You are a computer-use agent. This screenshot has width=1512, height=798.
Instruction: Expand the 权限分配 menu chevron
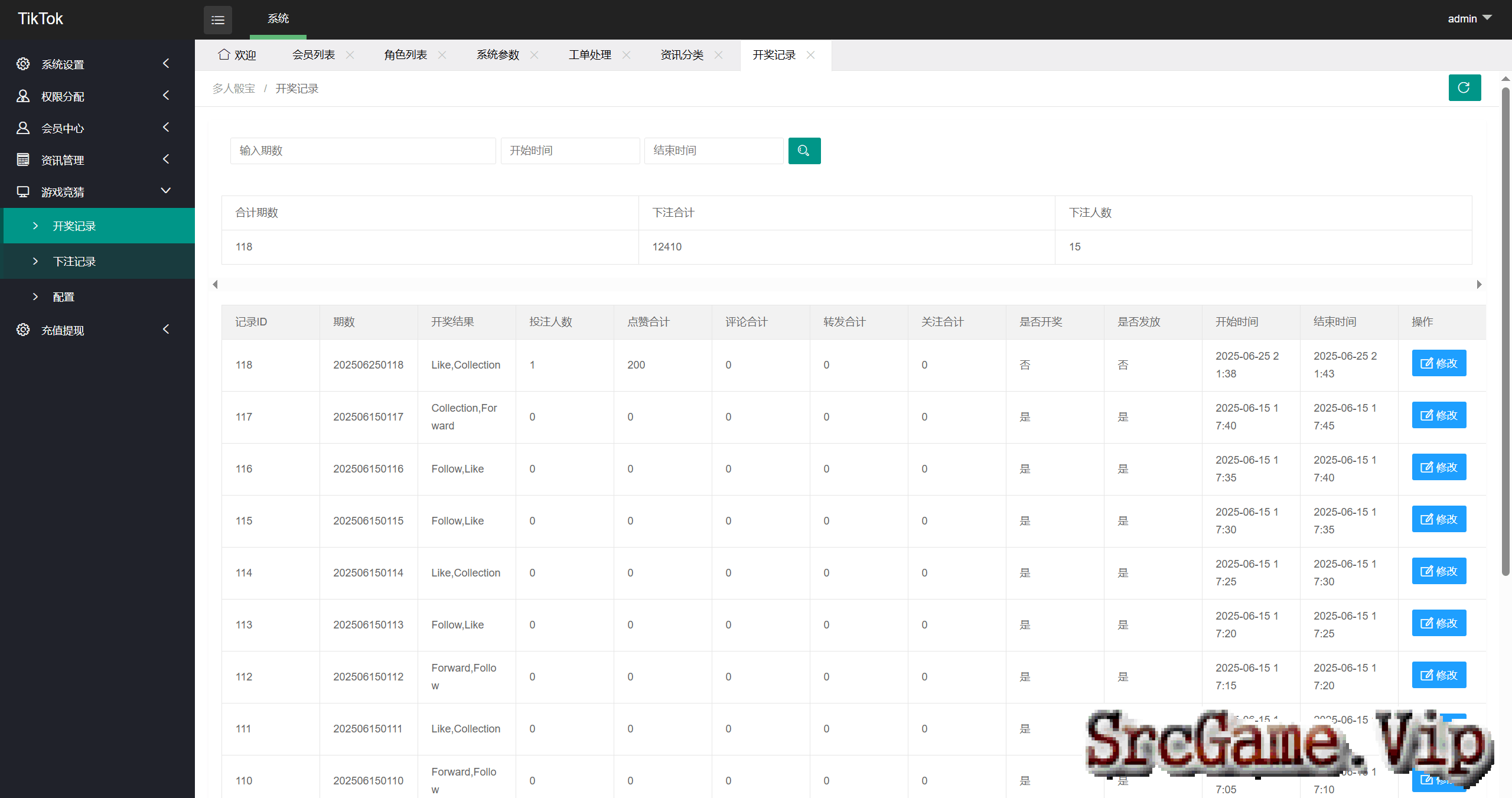point(166,95)
